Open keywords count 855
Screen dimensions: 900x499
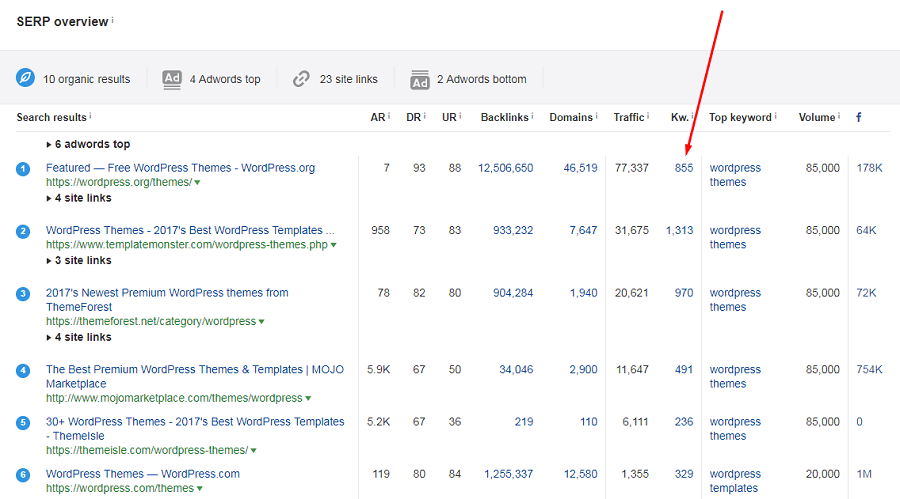684,168
